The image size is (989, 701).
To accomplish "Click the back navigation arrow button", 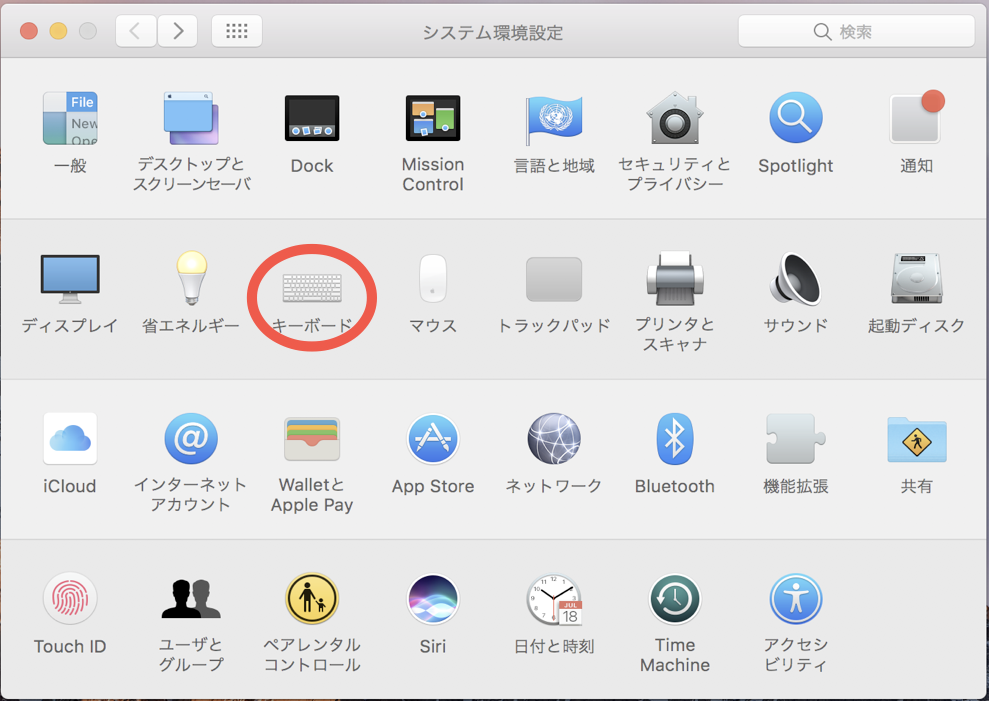I will pos(136,31).
